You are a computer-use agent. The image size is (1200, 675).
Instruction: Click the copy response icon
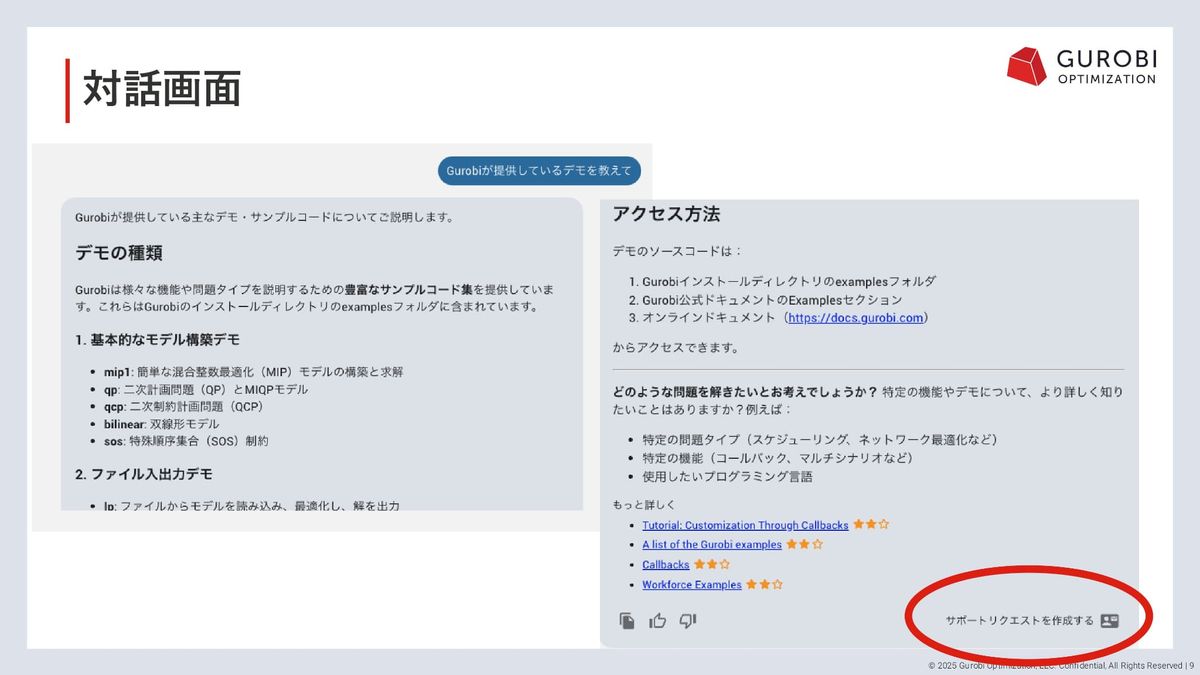[627, 621]
